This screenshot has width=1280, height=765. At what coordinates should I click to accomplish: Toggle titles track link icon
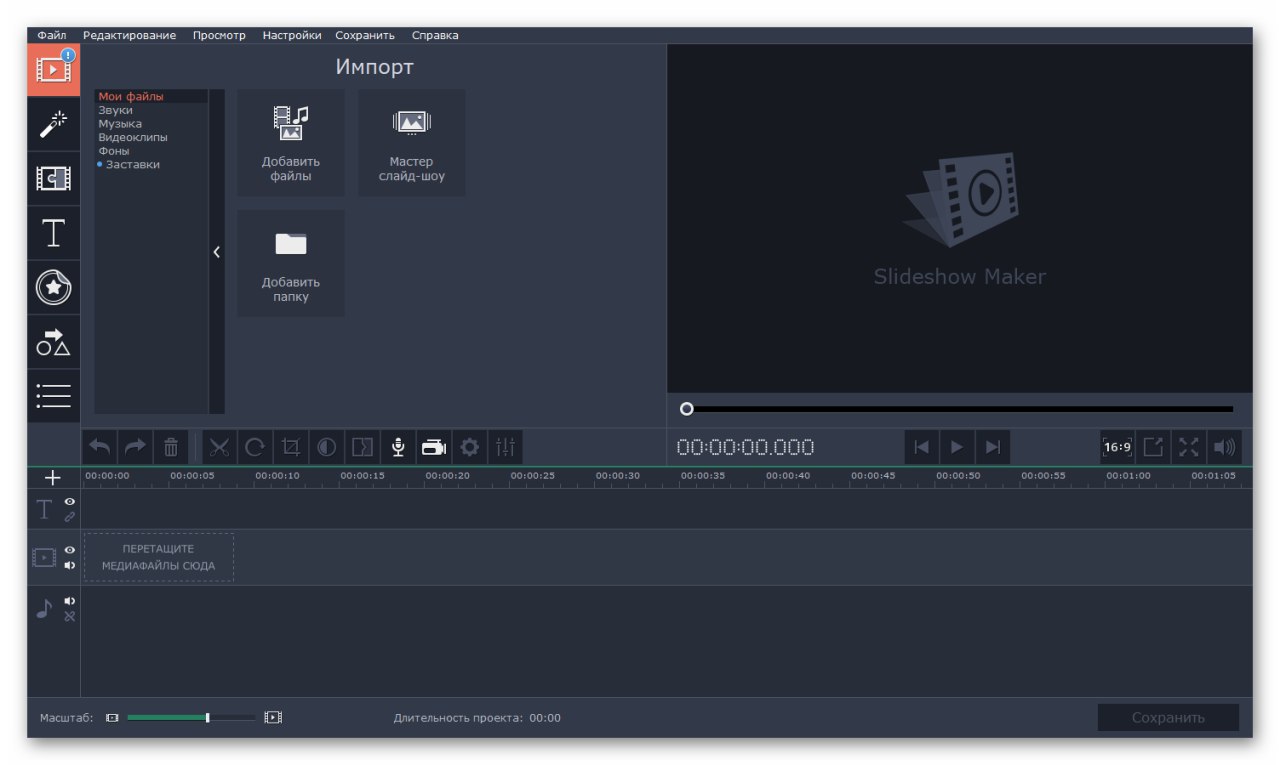(70, 517)
